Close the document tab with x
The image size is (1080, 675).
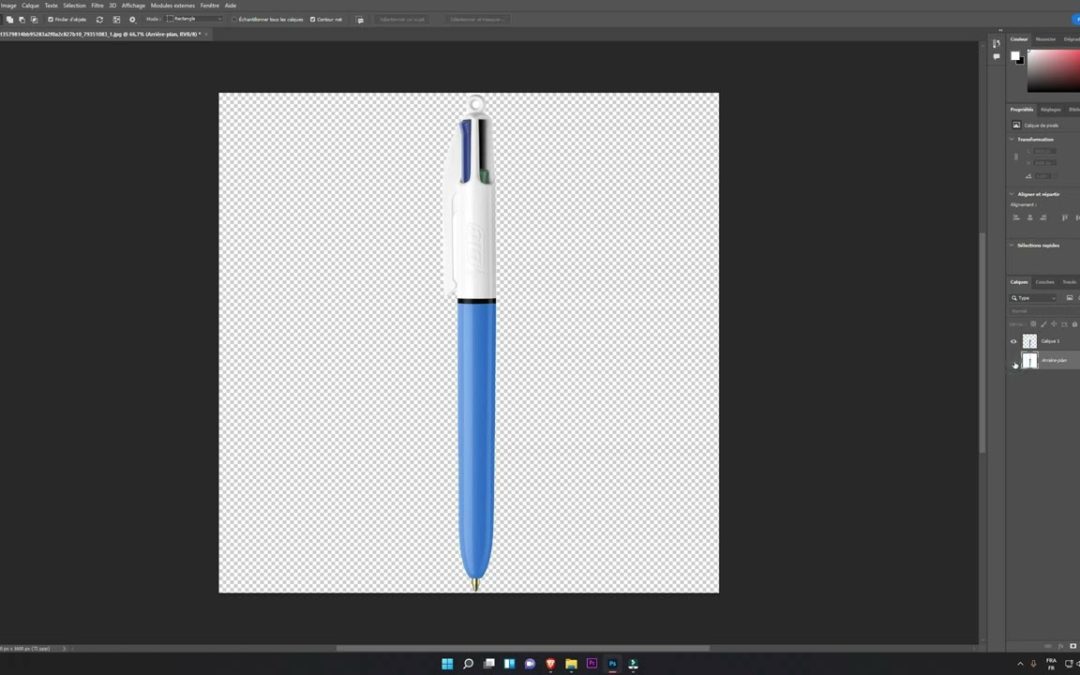206,34
